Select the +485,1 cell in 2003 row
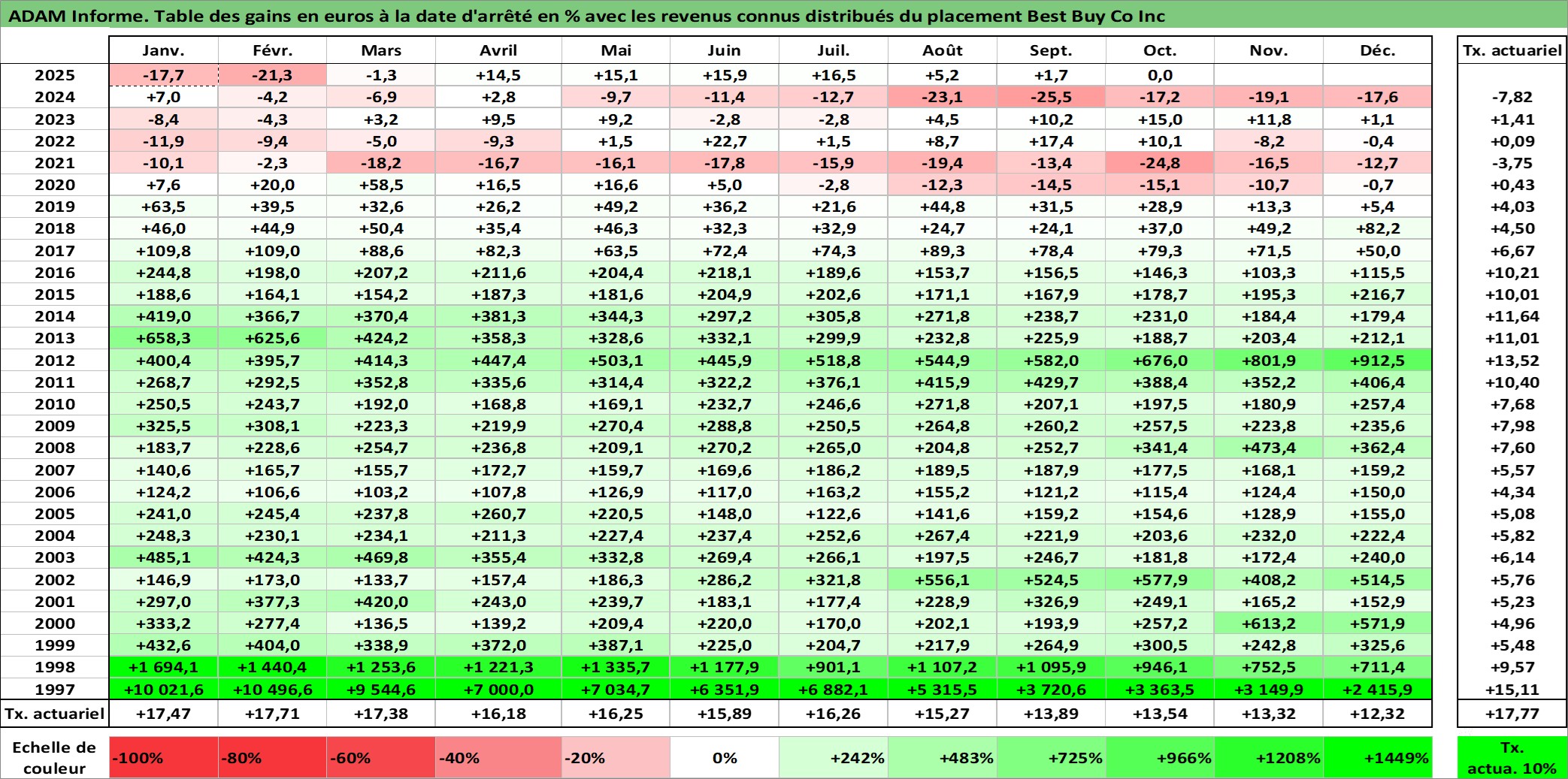 pos(164,557)
